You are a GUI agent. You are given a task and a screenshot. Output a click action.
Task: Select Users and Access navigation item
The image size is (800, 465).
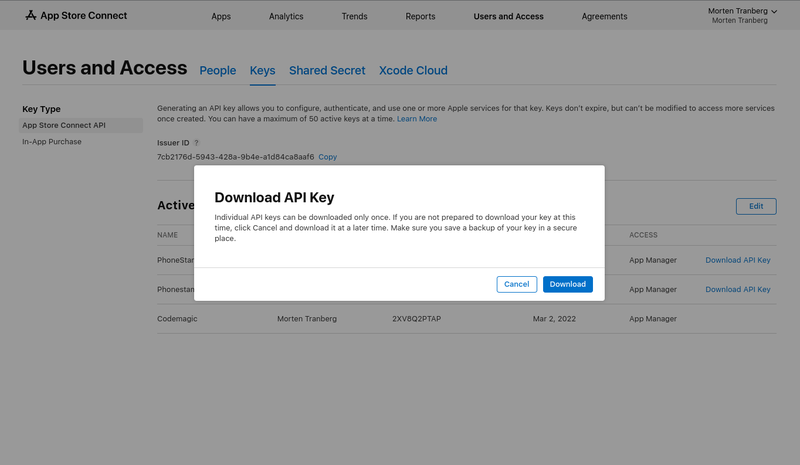tap(508, 16)
